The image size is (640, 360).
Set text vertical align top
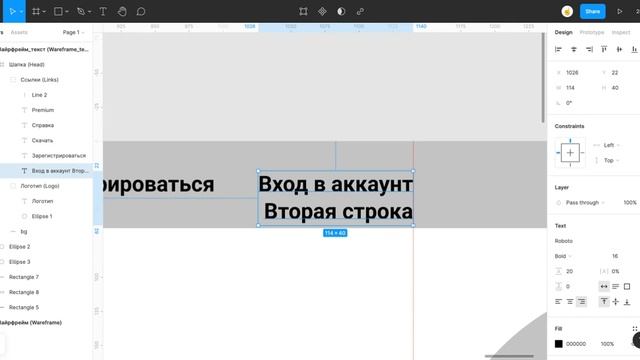(x=604, y=302)
